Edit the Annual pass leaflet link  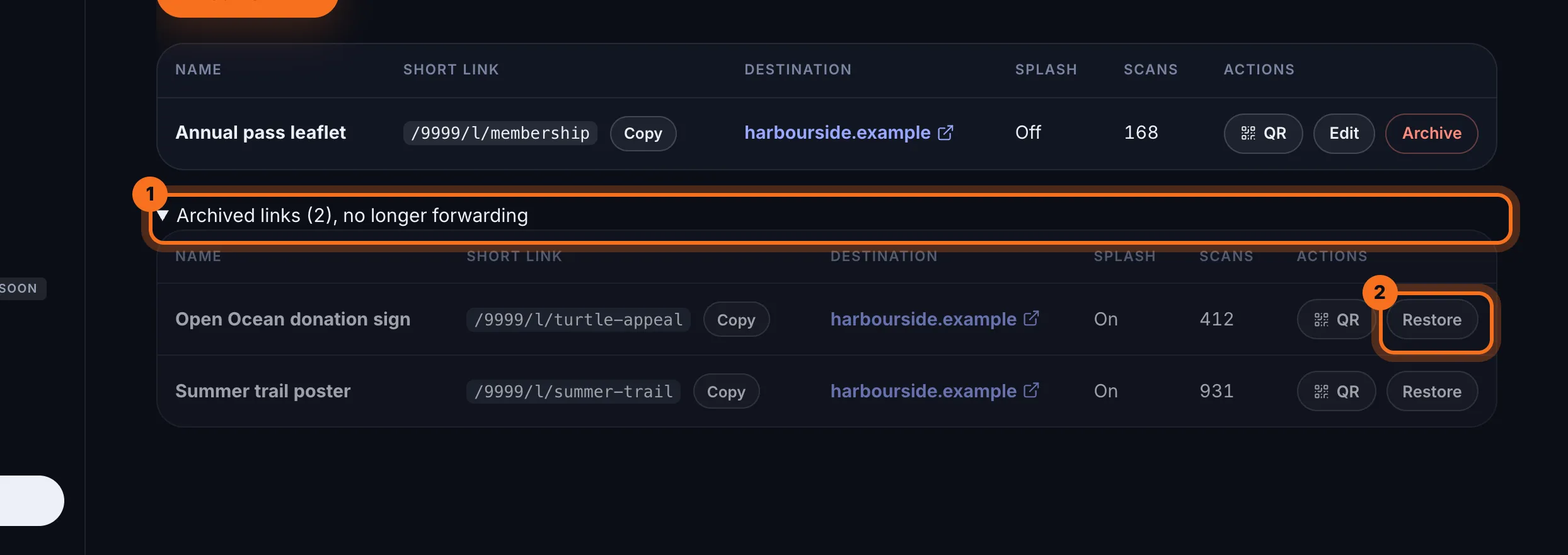point(1344,133)
